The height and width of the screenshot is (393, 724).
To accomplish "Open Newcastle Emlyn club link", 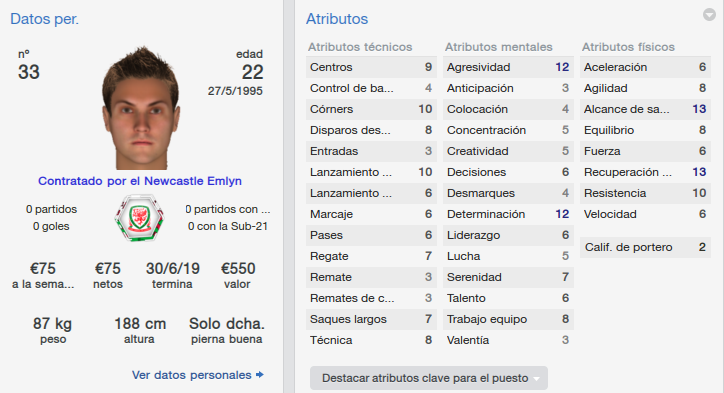I will [193, 181].
